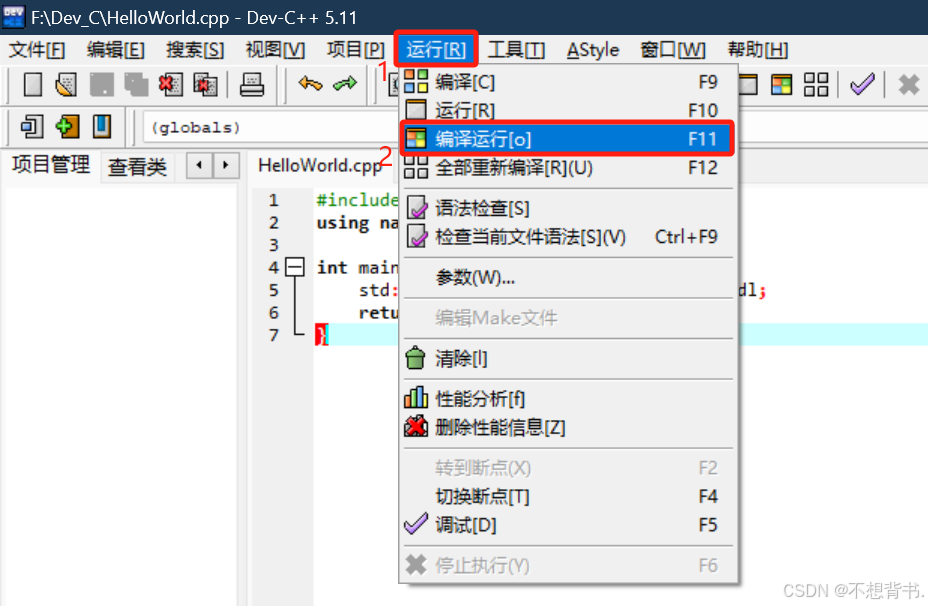Screen dimensions: 928x606
Task: Open the 文件[F] menu
Action: (37, 50)
